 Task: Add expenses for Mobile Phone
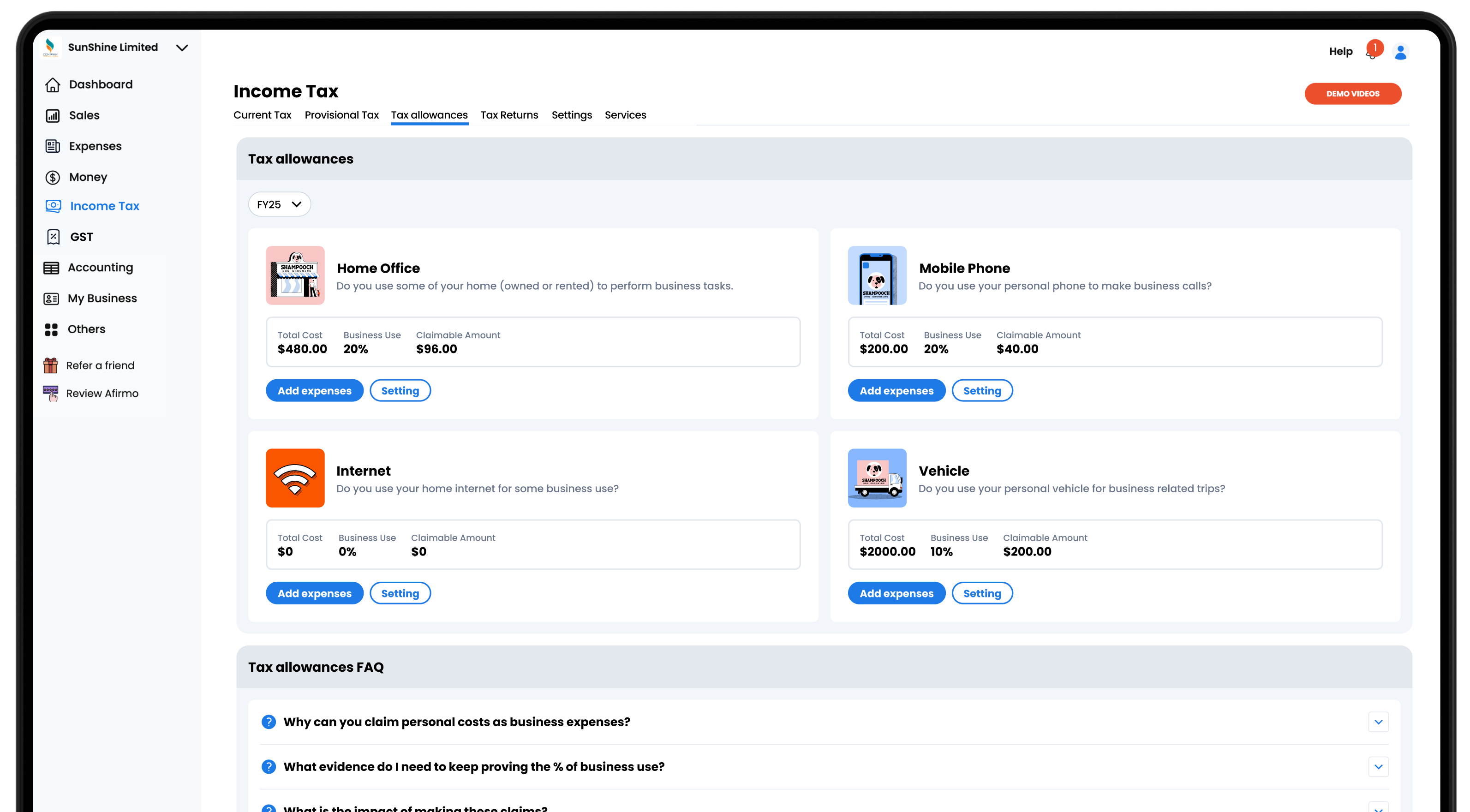pyautogui.click(x=896, y=390)
